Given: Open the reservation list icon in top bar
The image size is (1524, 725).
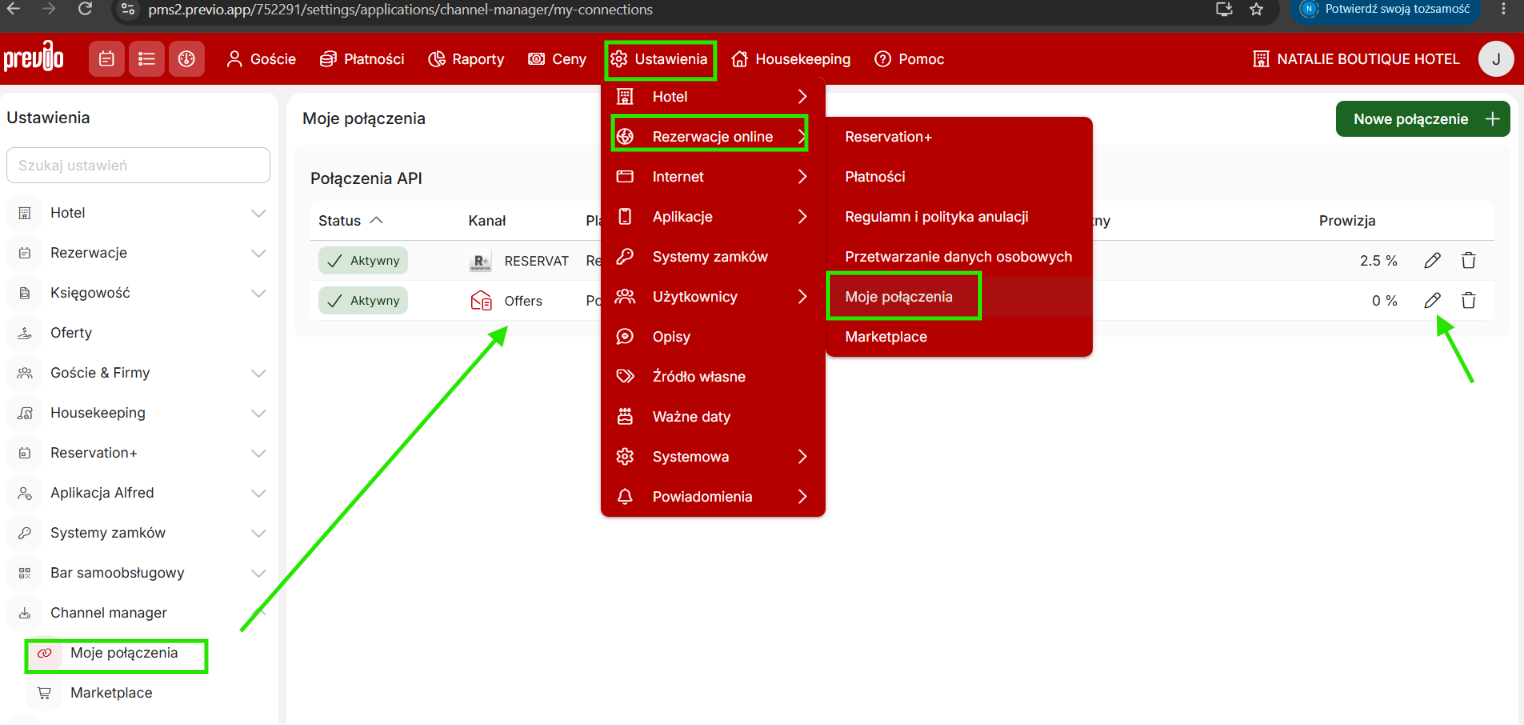Looking at the screenshot, I should 147,59.
